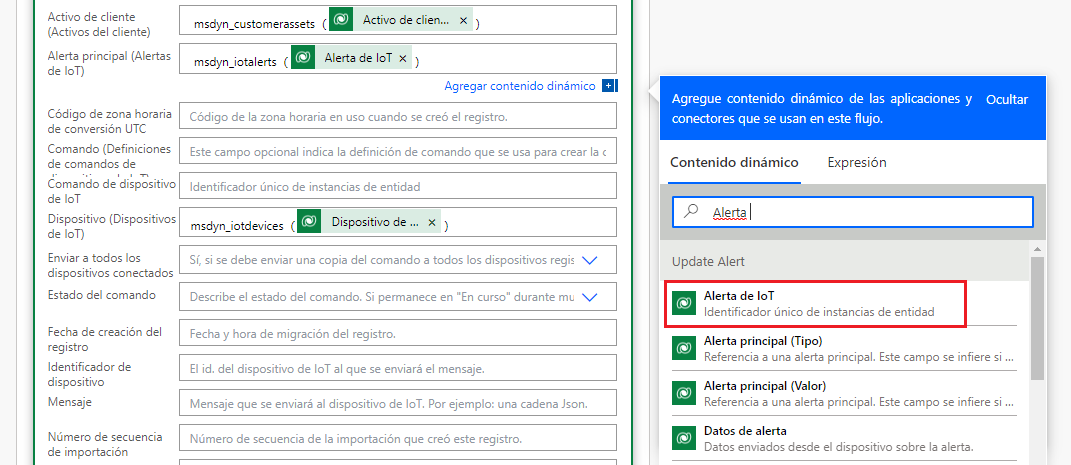This screenshot has width=1071, height=465.
Task: Click icon next to Alerta de IoT result
Action: tap(682, 302)
